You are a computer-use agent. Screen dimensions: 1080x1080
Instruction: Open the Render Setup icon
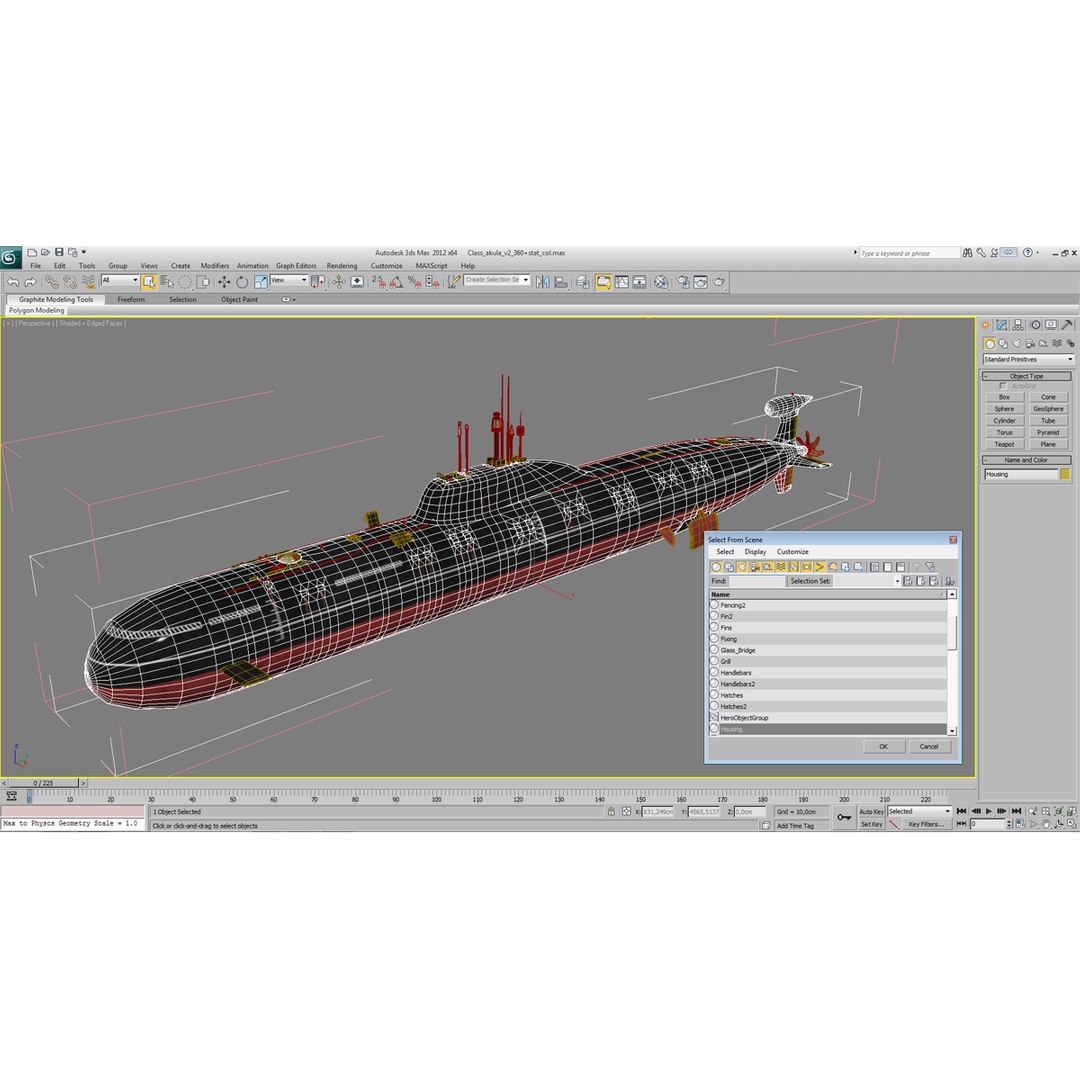683,282
